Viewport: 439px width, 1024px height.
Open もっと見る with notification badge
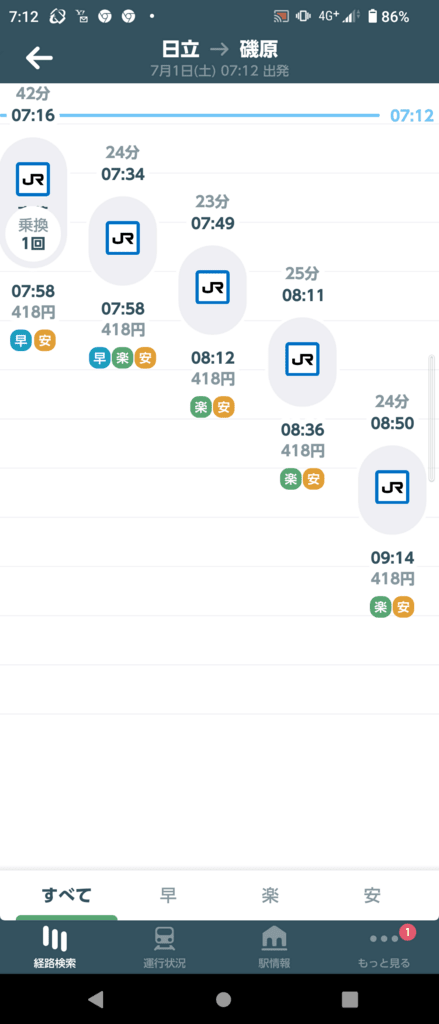tap(384, 947)
